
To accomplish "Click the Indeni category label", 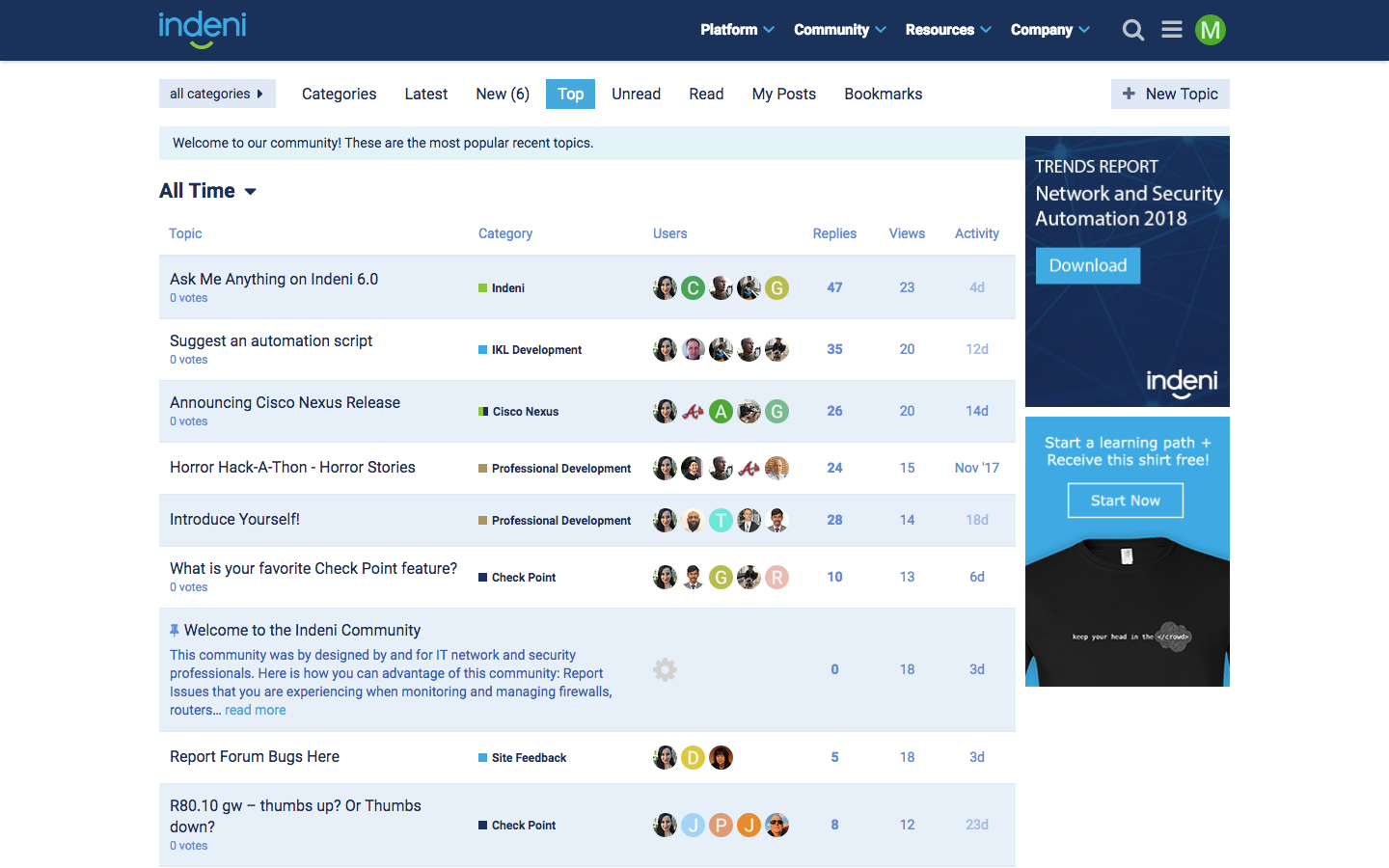I will (x=502, y=287).
